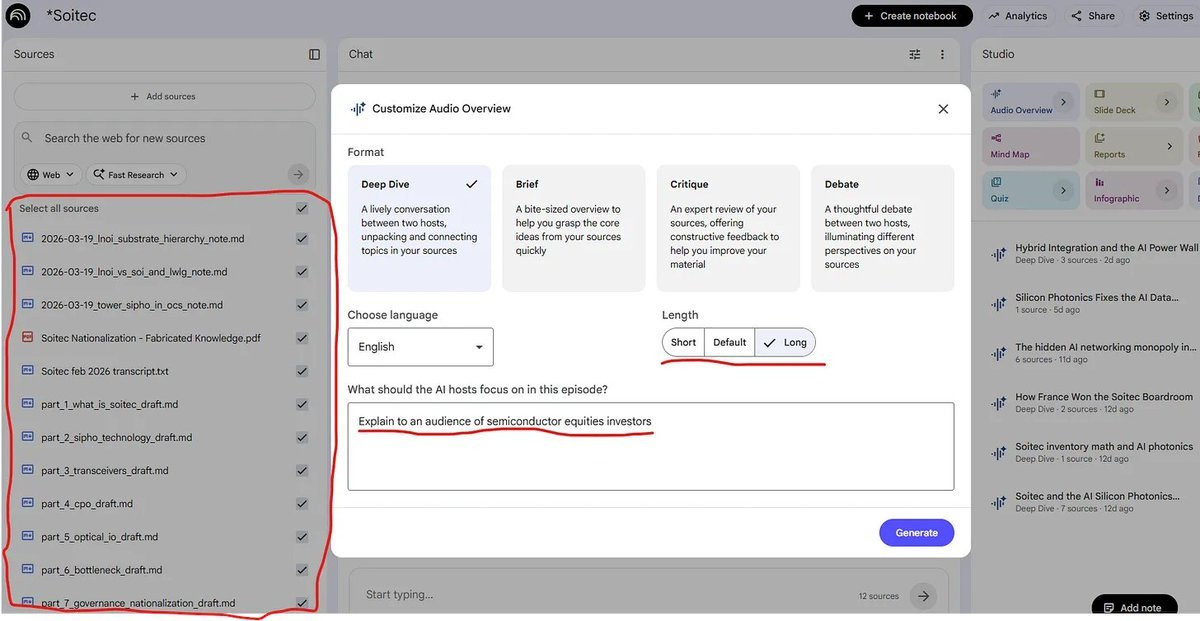Image resolution: width=1200 pixels, height=621 pixels.
Task: Open chat configuration sliders icon
Action: click(914, 54)
